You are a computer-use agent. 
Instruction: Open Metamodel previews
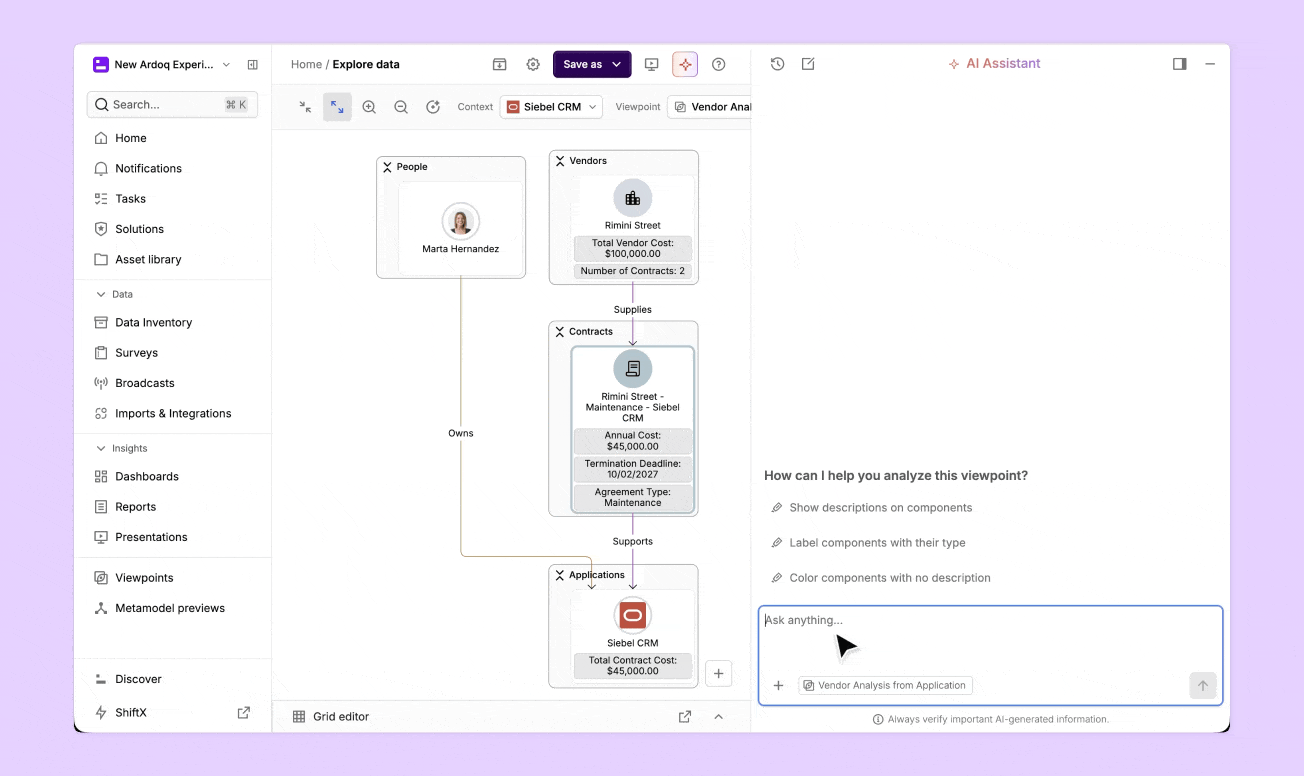(170, 608)
